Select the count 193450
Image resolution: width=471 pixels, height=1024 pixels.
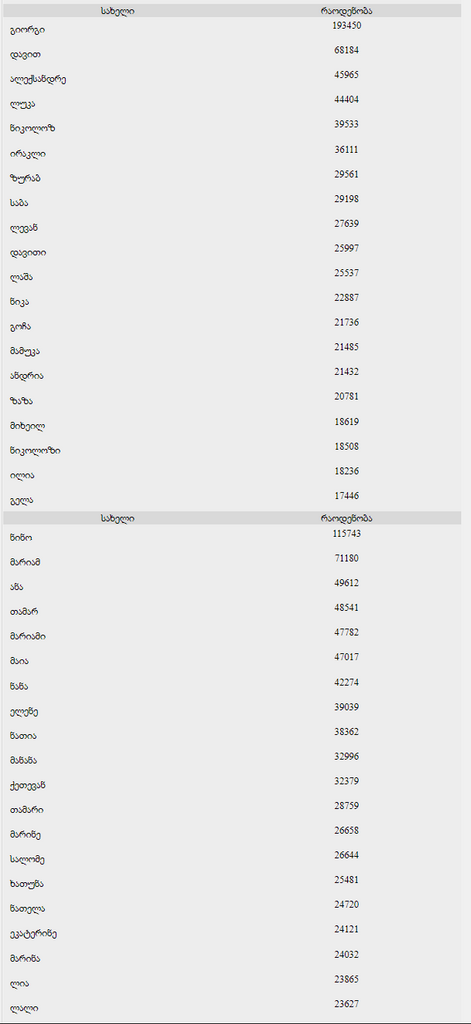click(346, 25)
